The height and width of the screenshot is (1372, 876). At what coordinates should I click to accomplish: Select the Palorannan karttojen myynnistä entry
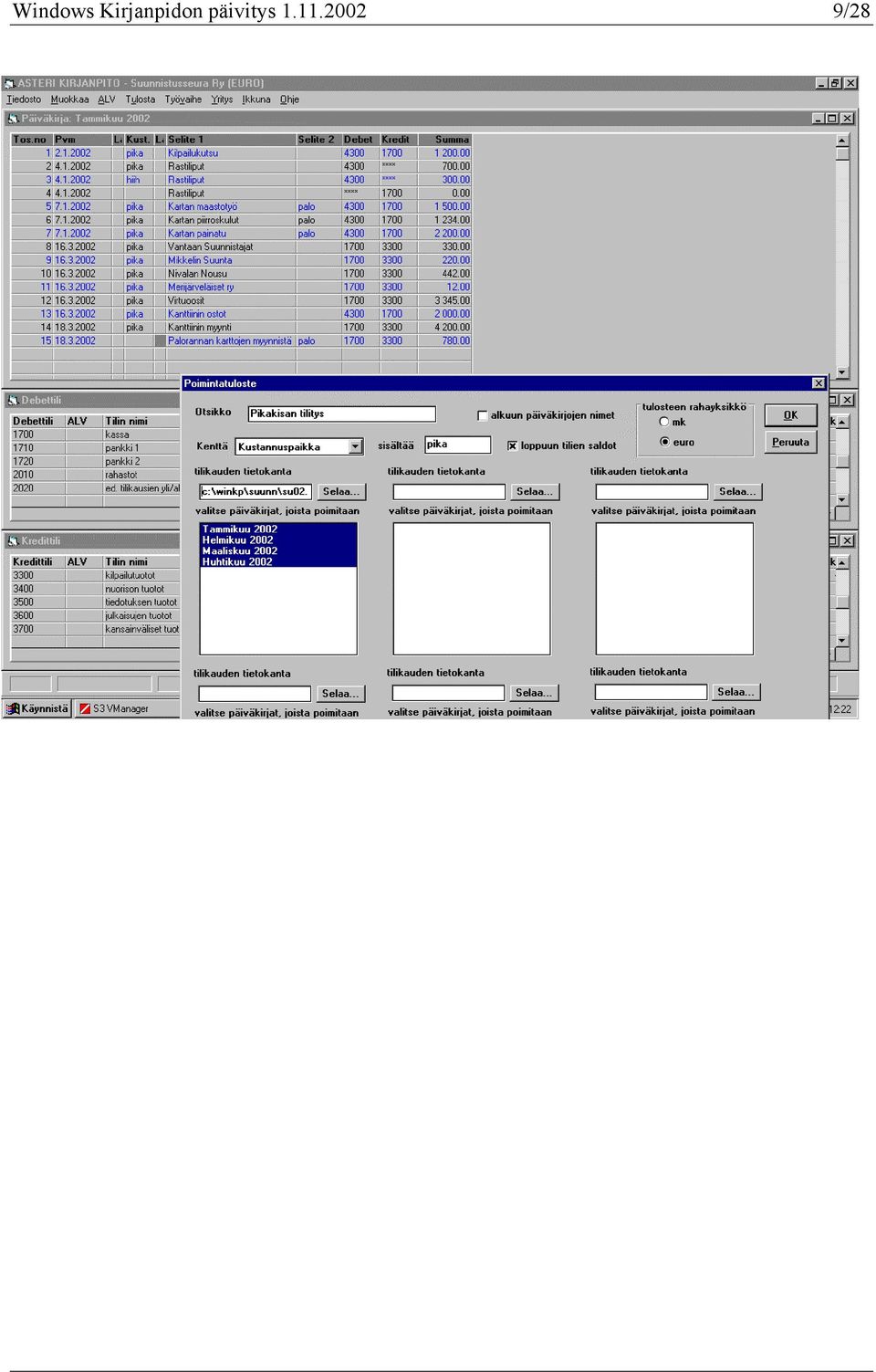click(x=241, y=341)
